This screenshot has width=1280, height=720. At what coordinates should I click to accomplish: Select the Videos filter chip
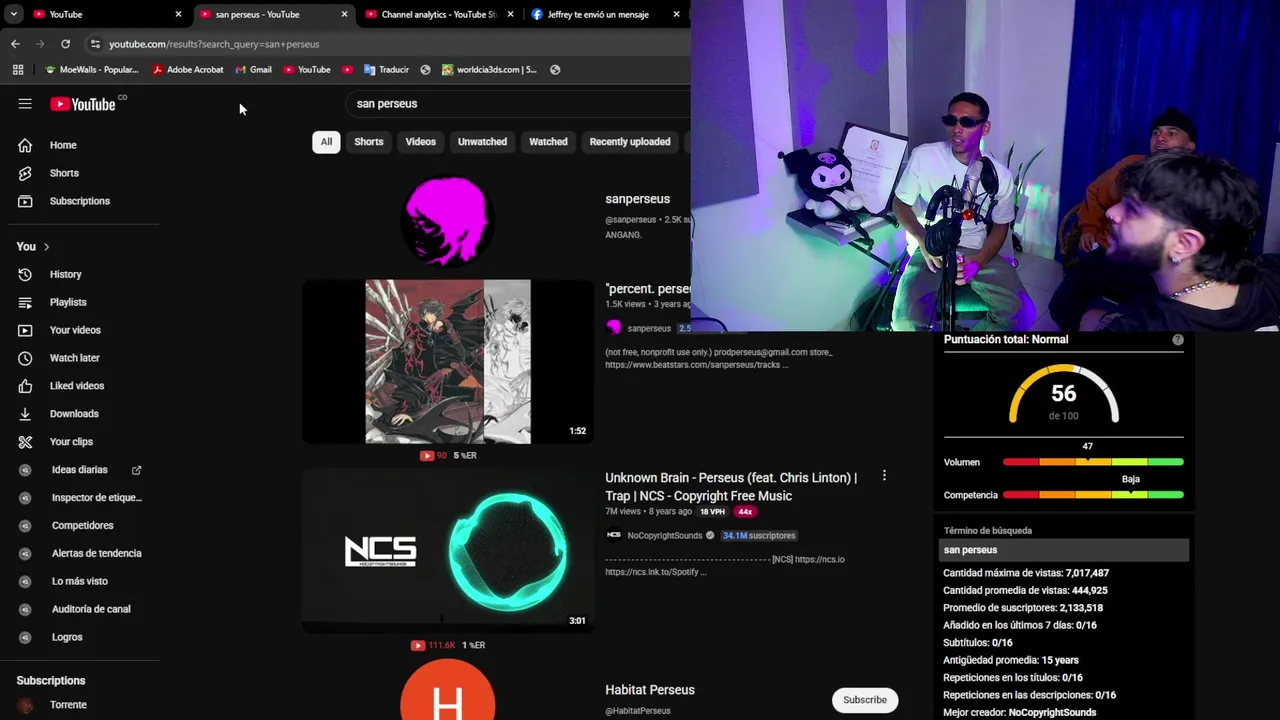point(421,142)
